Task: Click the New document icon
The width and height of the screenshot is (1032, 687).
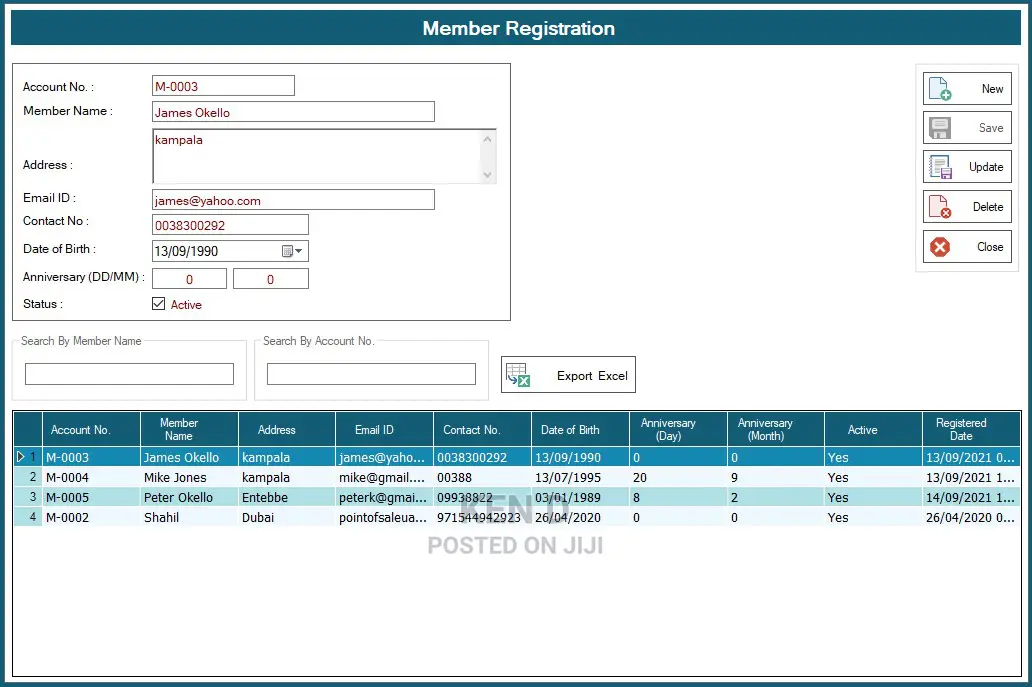Action: click(940, 89)
